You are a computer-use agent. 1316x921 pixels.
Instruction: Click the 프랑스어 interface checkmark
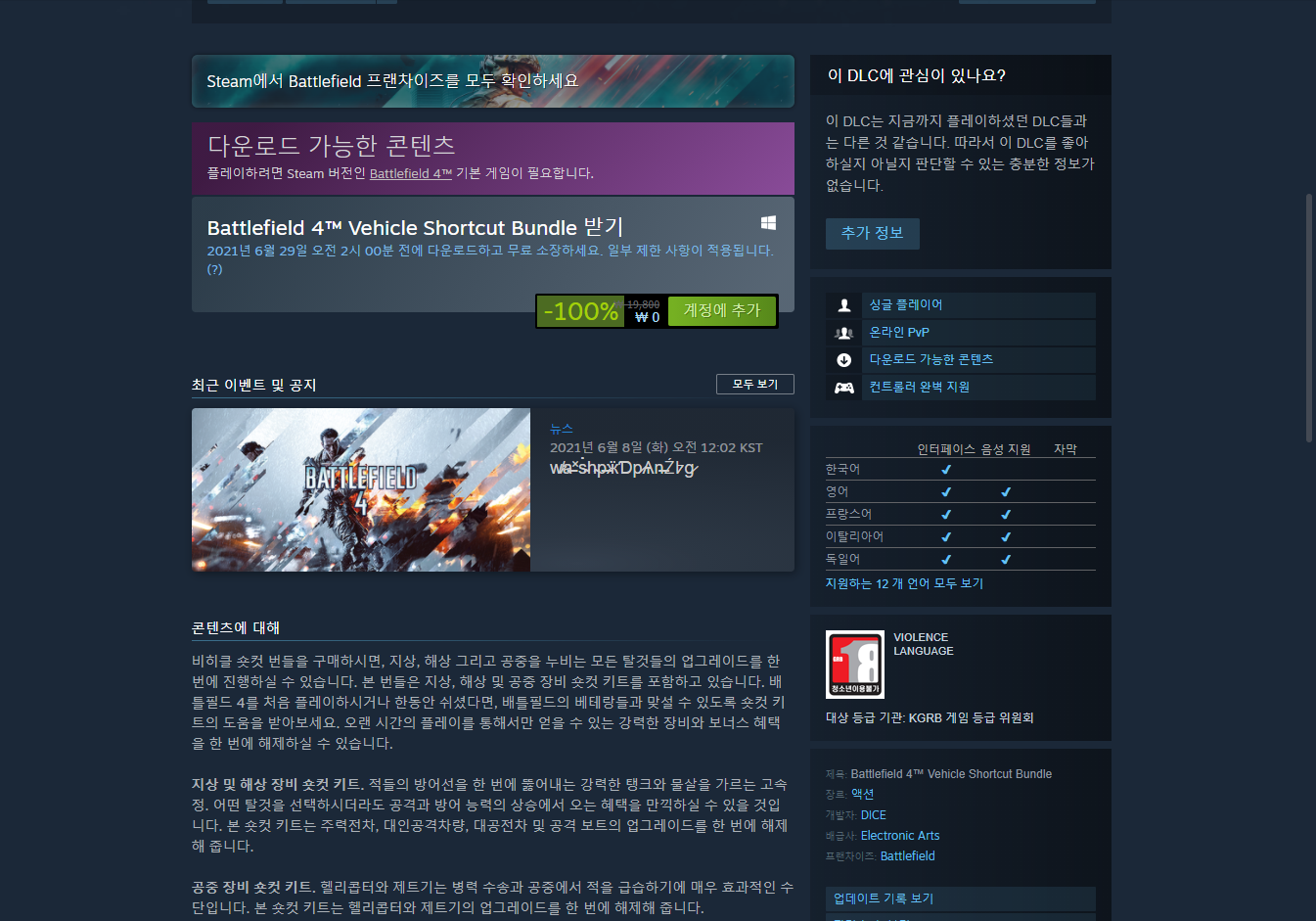click(x=946, y=515)
